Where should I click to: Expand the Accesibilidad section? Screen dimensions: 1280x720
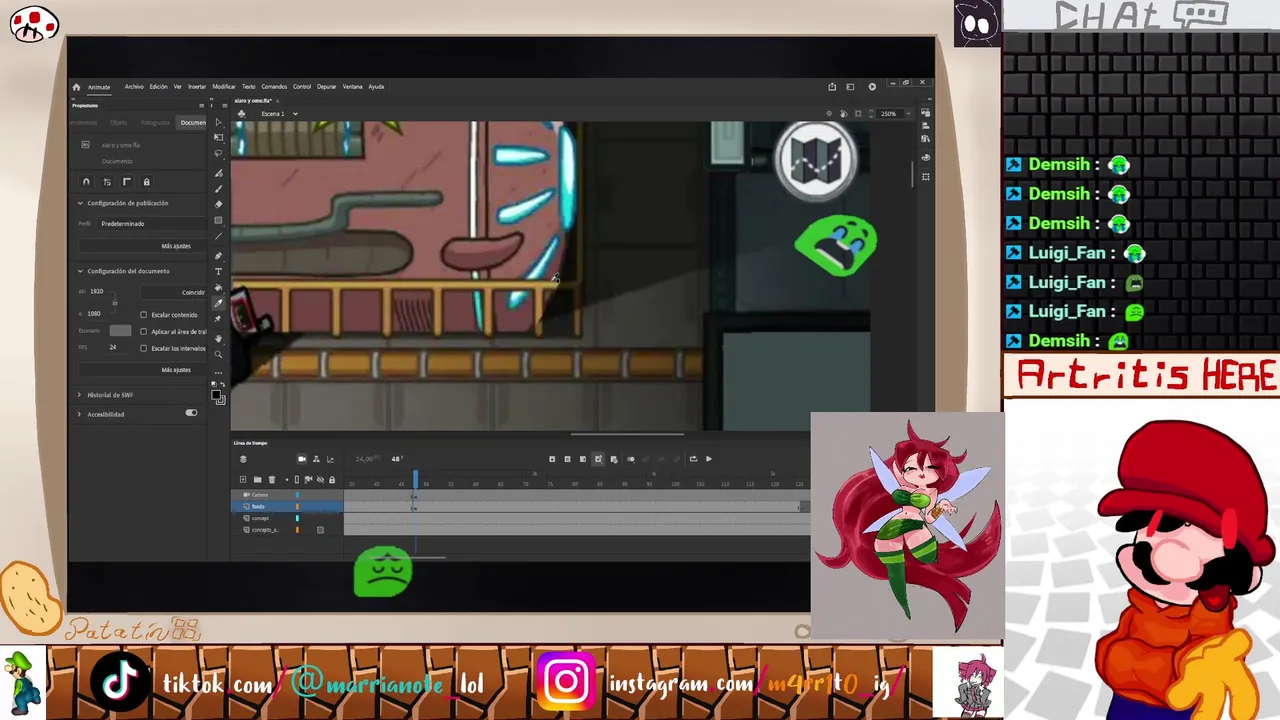tap(80, 414)
